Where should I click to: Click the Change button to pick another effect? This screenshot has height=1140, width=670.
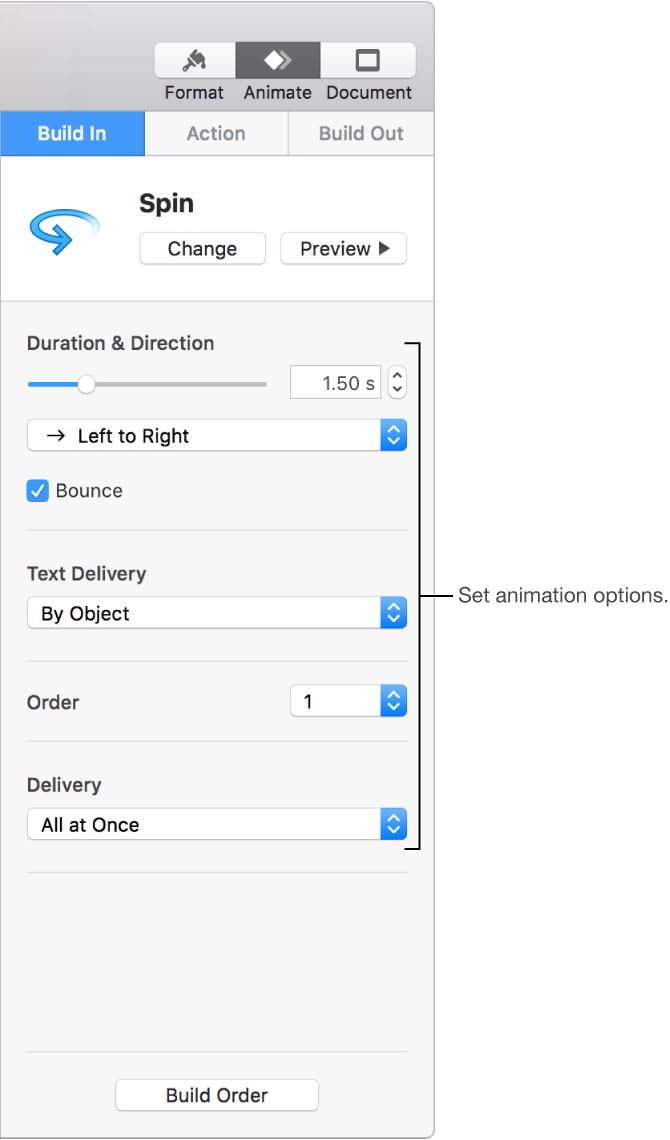tap(202, 248)
